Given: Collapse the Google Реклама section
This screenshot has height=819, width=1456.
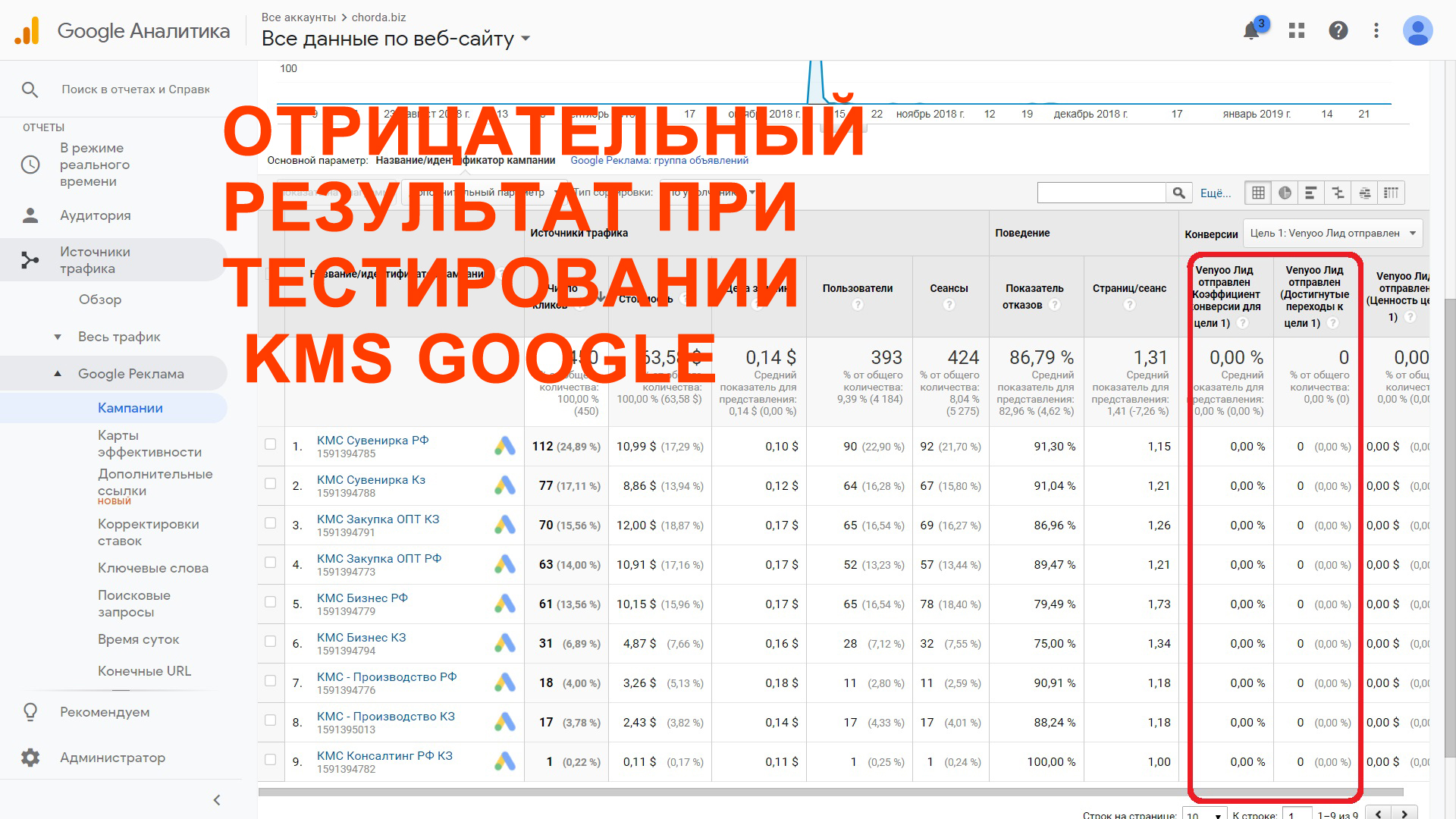Looking at the screenshot, I should pyautogui.click(x=58, y=374).
